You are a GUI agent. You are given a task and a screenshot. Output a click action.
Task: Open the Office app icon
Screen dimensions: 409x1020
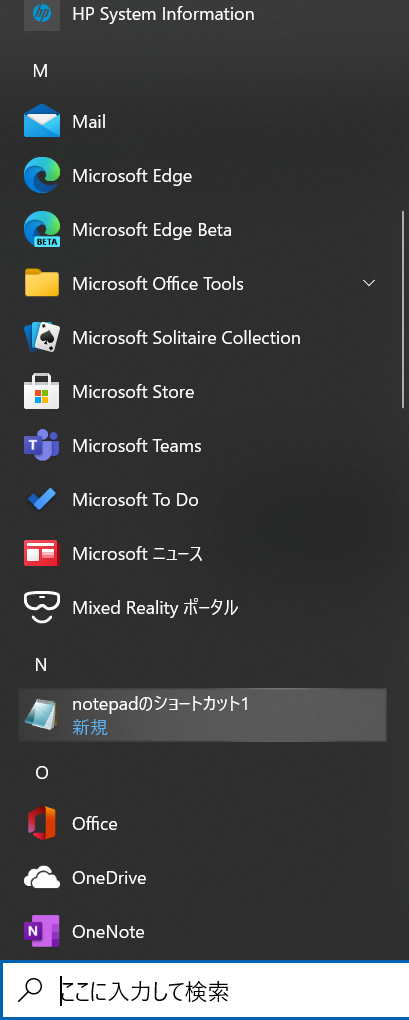click(42, 824)
